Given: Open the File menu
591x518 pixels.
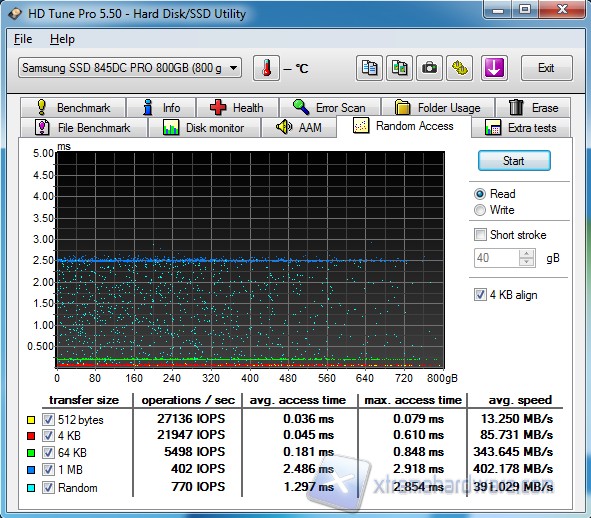Looking at the screenshot, I should point(23,39).
